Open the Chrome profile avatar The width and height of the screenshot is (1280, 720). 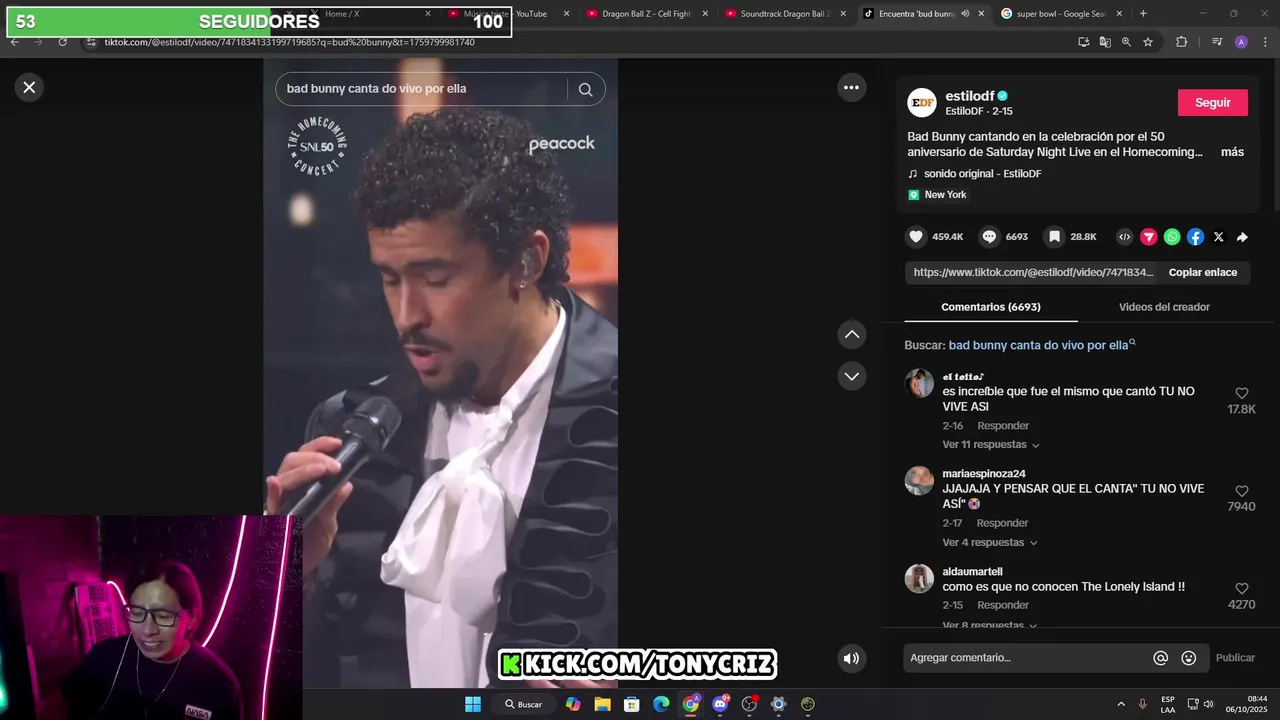[1241, 42]
